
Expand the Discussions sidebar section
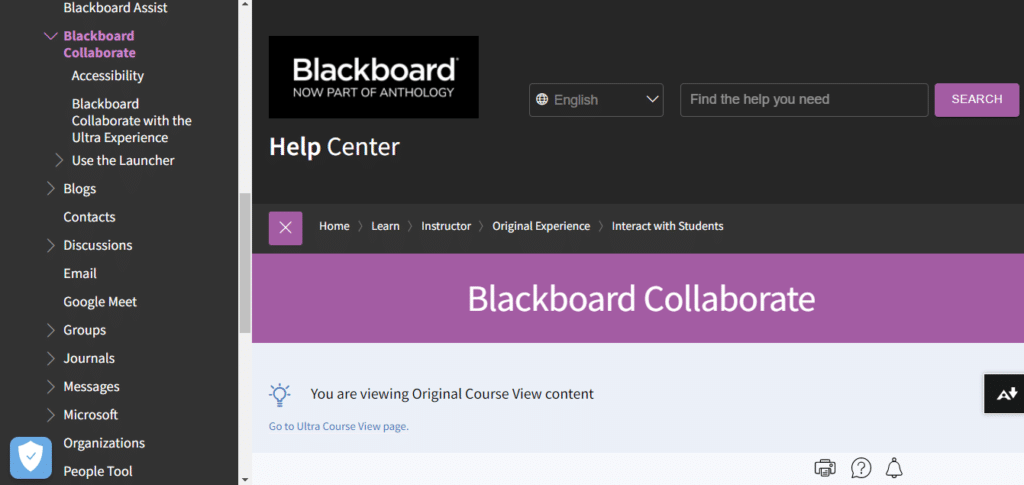pyautogui.click(x=51, y=245)
